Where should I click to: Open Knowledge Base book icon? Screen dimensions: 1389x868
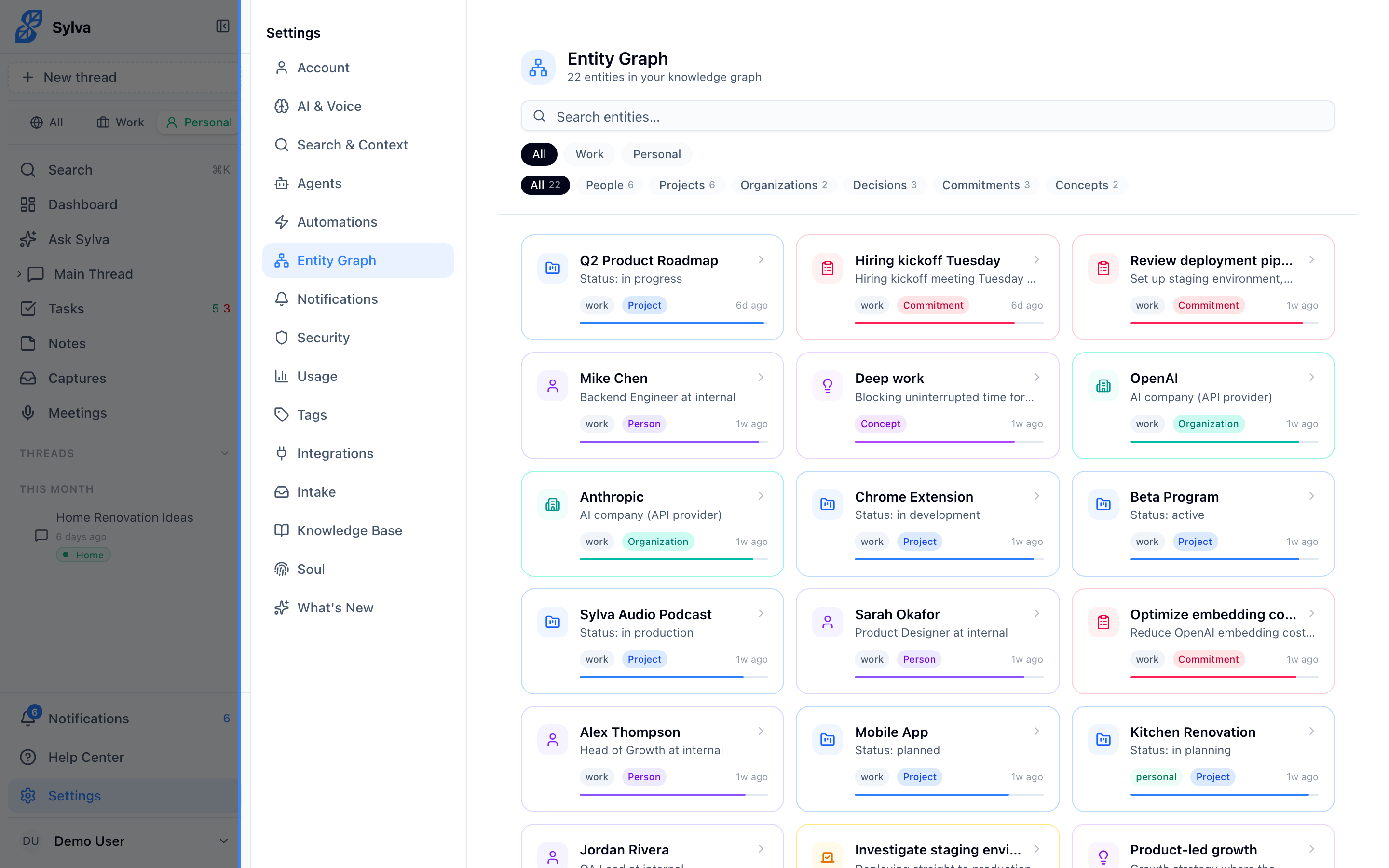click(x=281, y=530)
